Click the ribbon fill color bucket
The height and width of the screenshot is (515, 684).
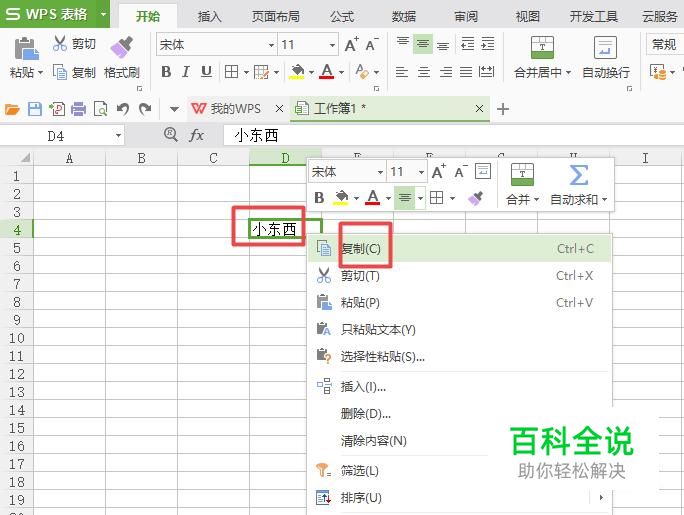297,72
